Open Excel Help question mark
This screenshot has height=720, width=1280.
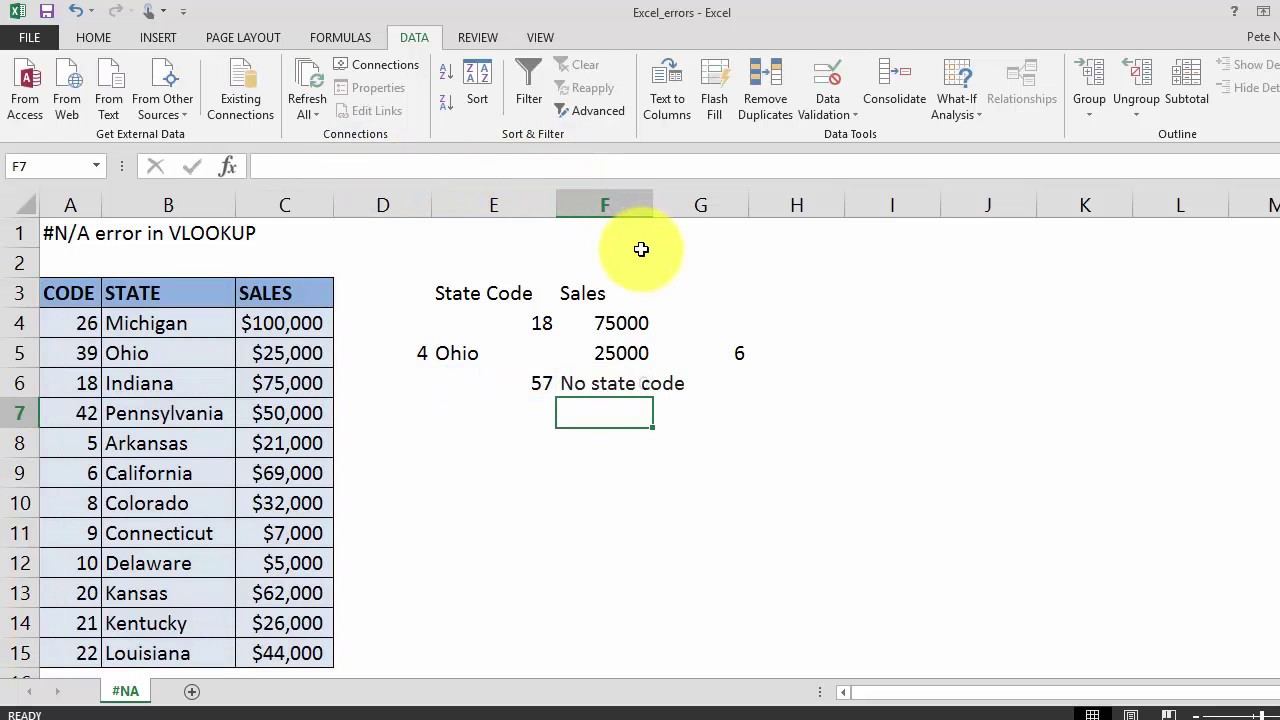coord(1235,12)
